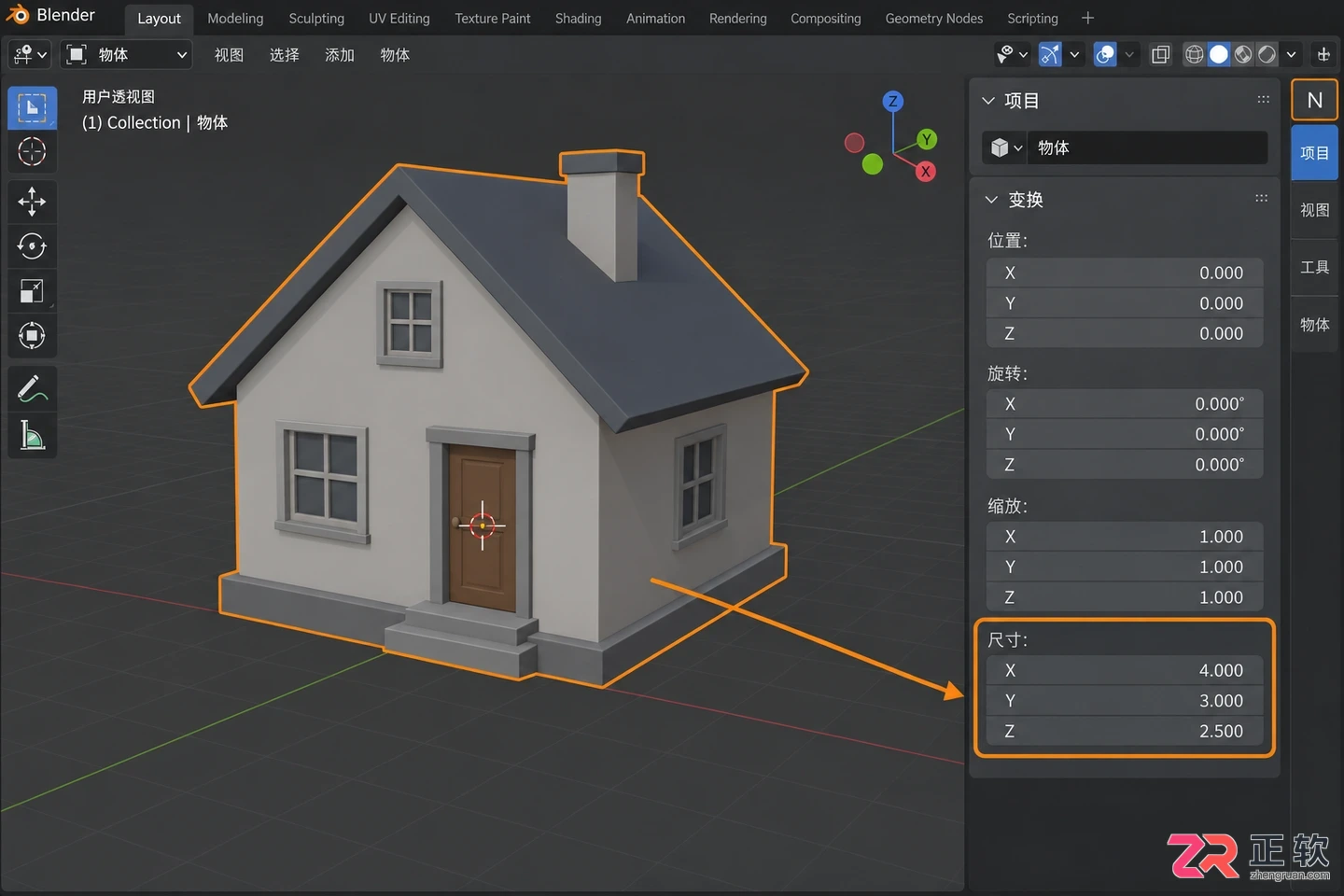Switch to wireframe shading
The image size is (1344, 896).
pyautogui.click(x=1194, y=54)
